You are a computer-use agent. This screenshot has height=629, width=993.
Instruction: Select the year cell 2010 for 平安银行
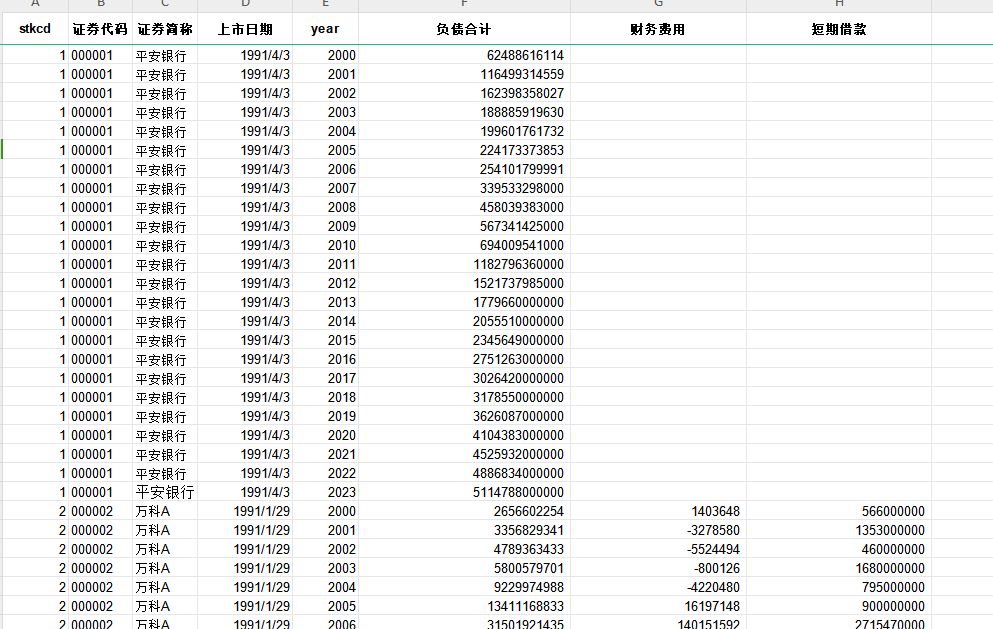click(326, 245)
